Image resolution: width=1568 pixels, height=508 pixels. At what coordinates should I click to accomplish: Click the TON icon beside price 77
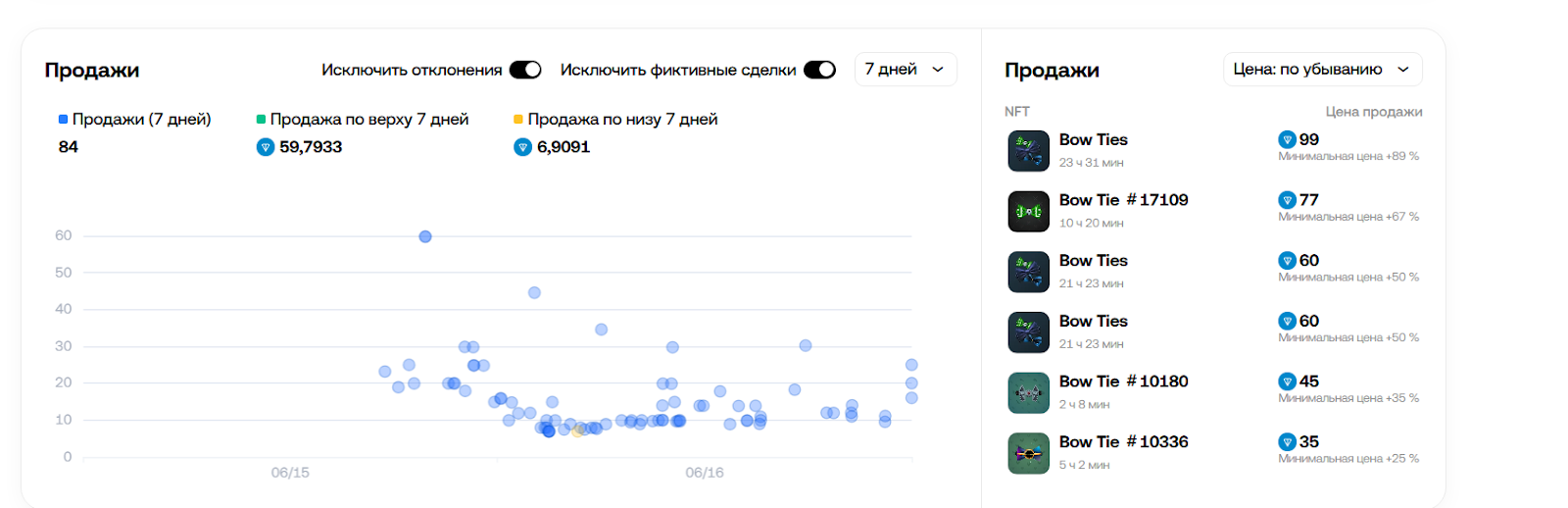(x=1287, y=200)
